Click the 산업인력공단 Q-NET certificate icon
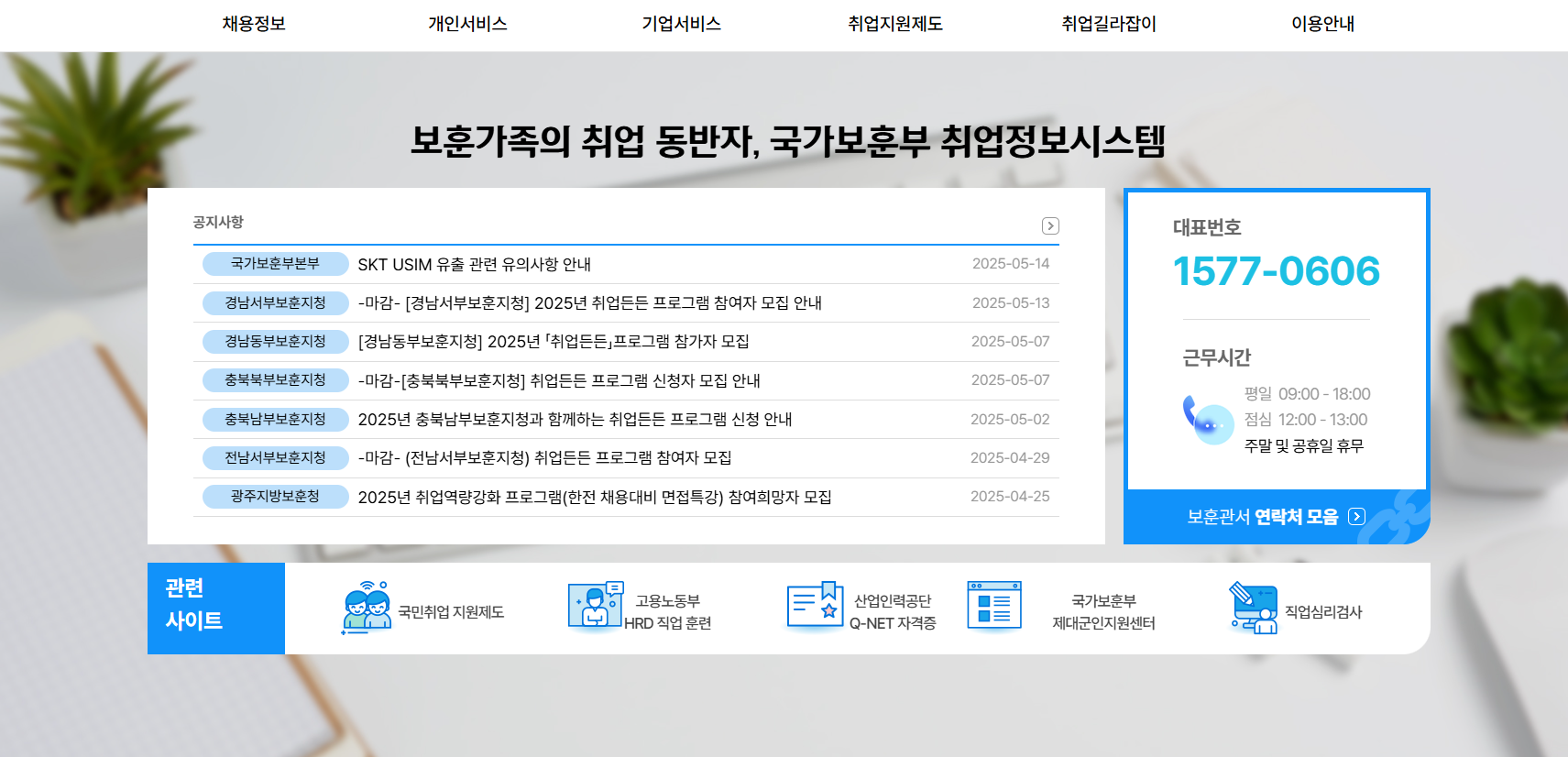This screenshot has width=1568, height=757. [x=815, y=605]
